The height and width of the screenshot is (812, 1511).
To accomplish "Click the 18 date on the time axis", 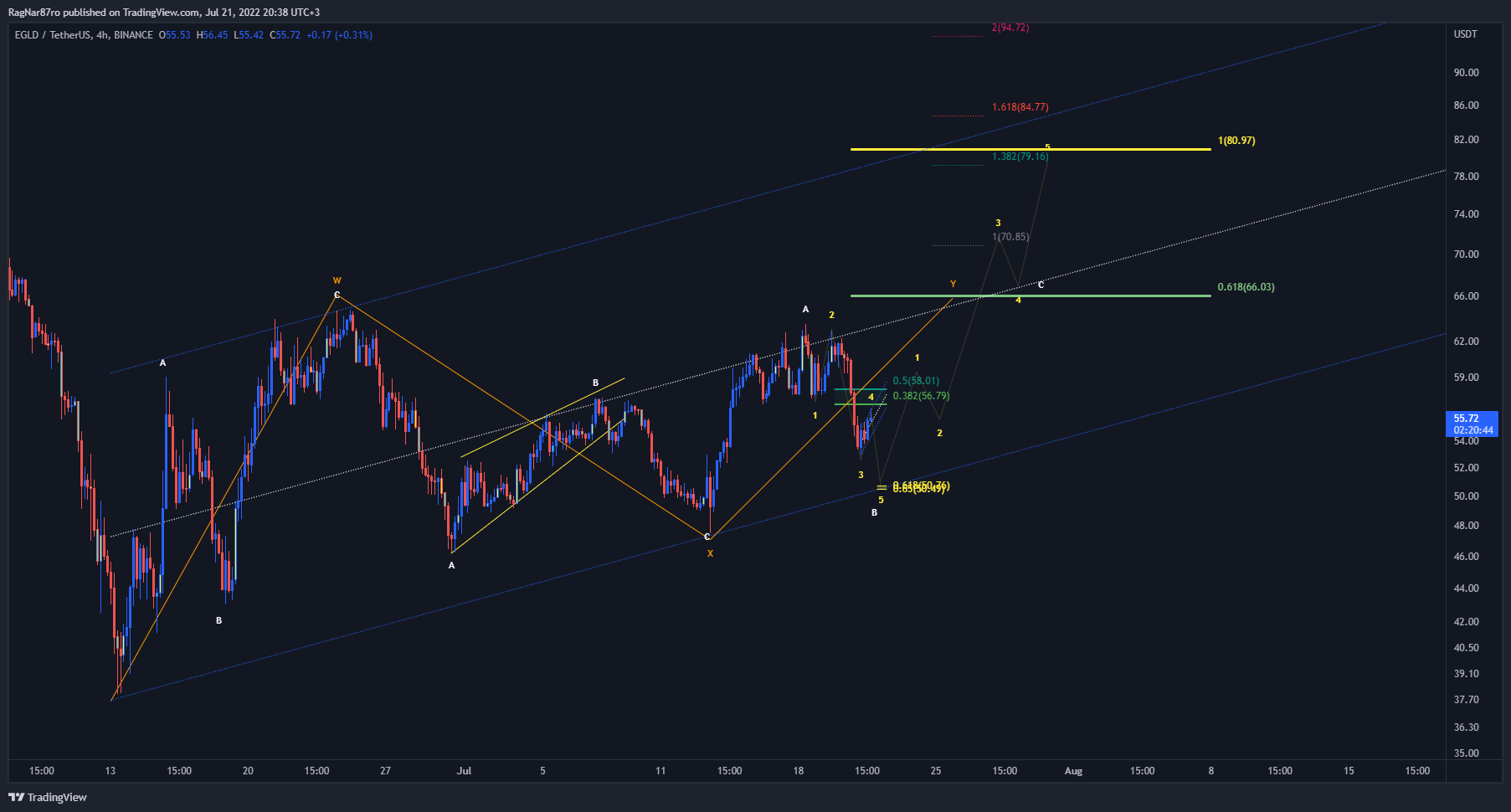I will point(798,771).
